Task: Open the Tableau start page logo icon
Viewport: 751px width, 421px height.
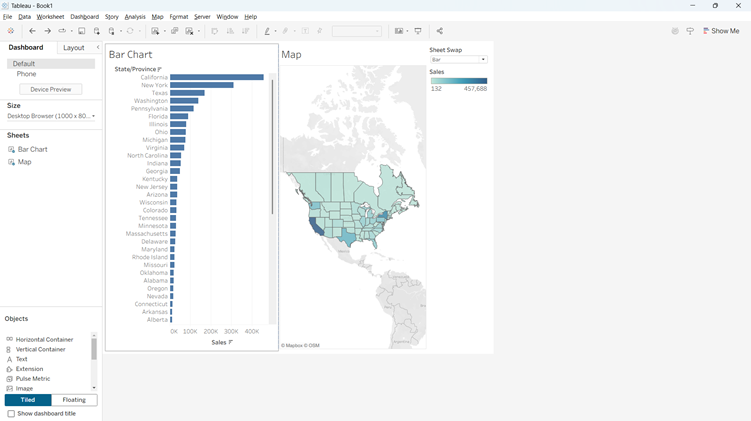Action: click(x=11, y=31)
